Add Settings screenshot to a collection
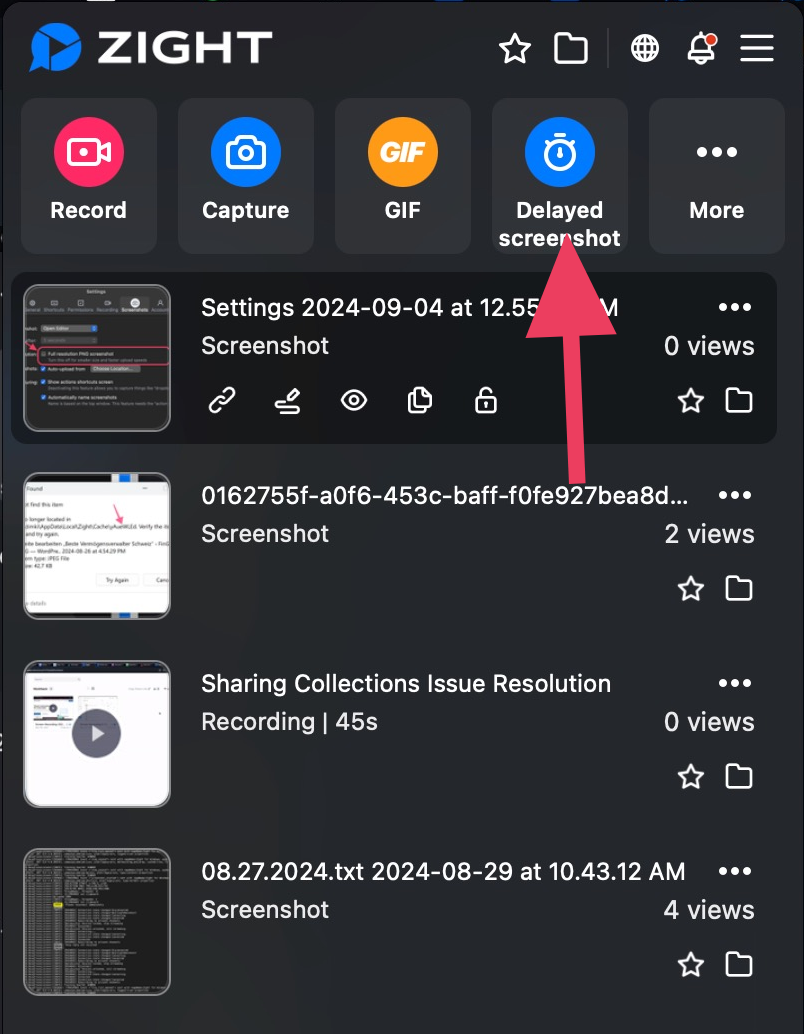This screenshot has height=1034, width=804. (739, 400)
